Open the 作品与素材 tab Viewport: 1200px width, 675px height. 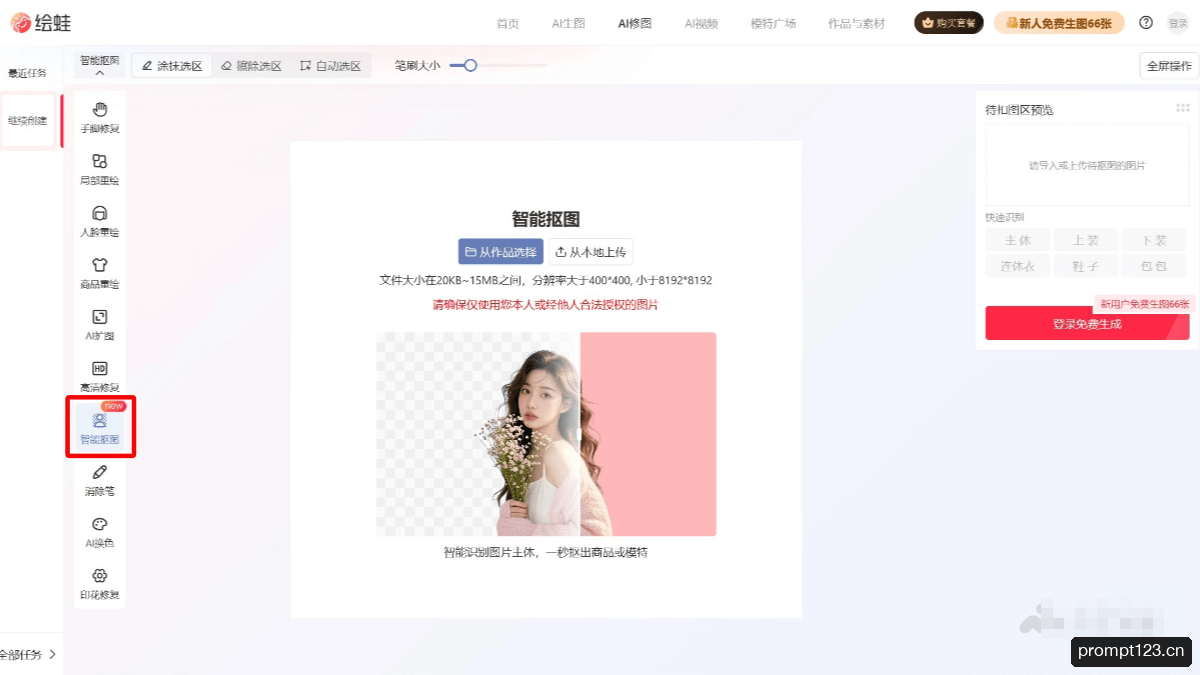[856, 23]
